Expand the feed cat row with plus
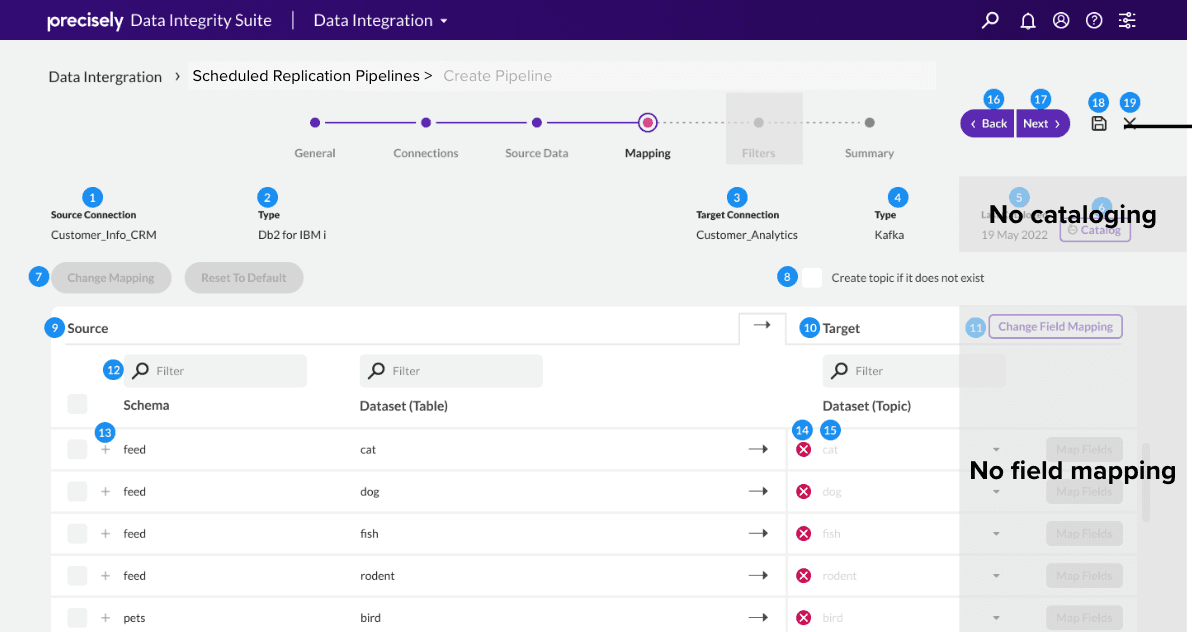The image size is (1192, 632). point(106,449)
